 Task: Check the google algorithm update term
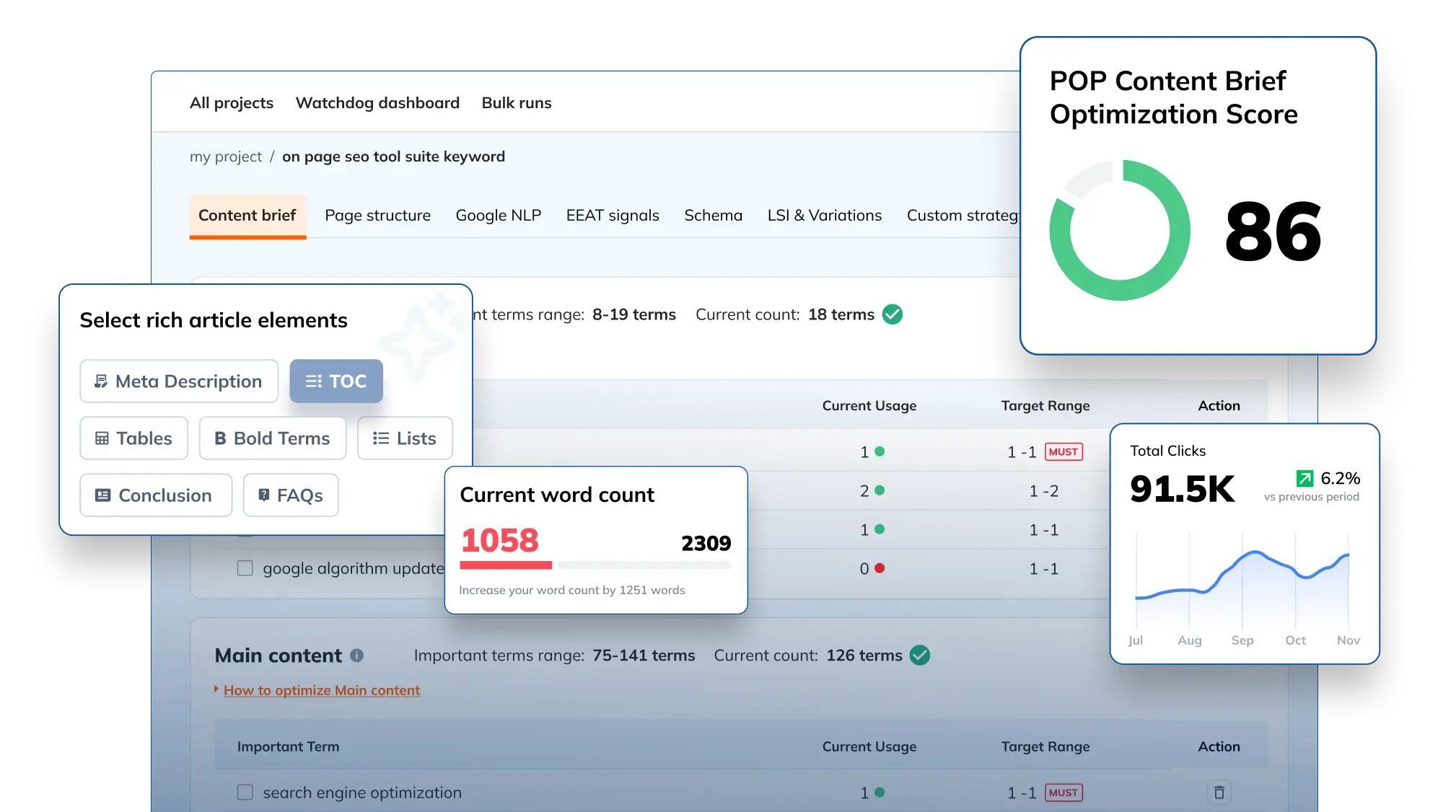[245, 568]
